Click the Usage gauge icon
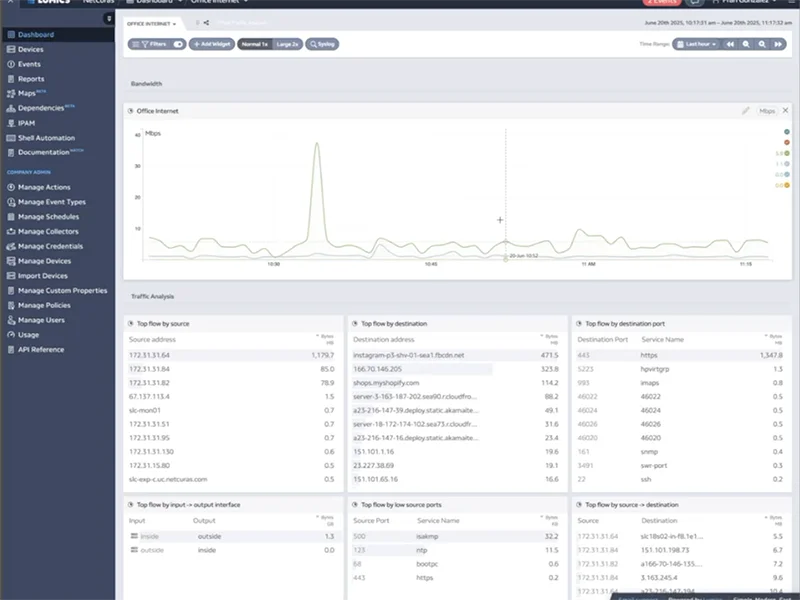The height and width of the screenshot is (600, 800). point(11,335)
